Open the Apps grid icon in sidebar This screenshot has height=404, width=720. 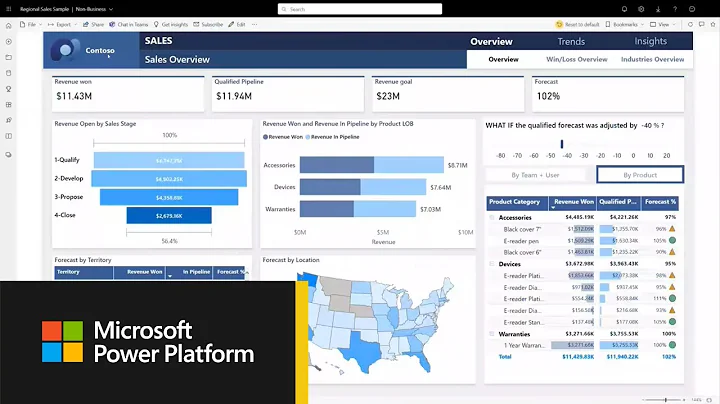tap(8, 105)
